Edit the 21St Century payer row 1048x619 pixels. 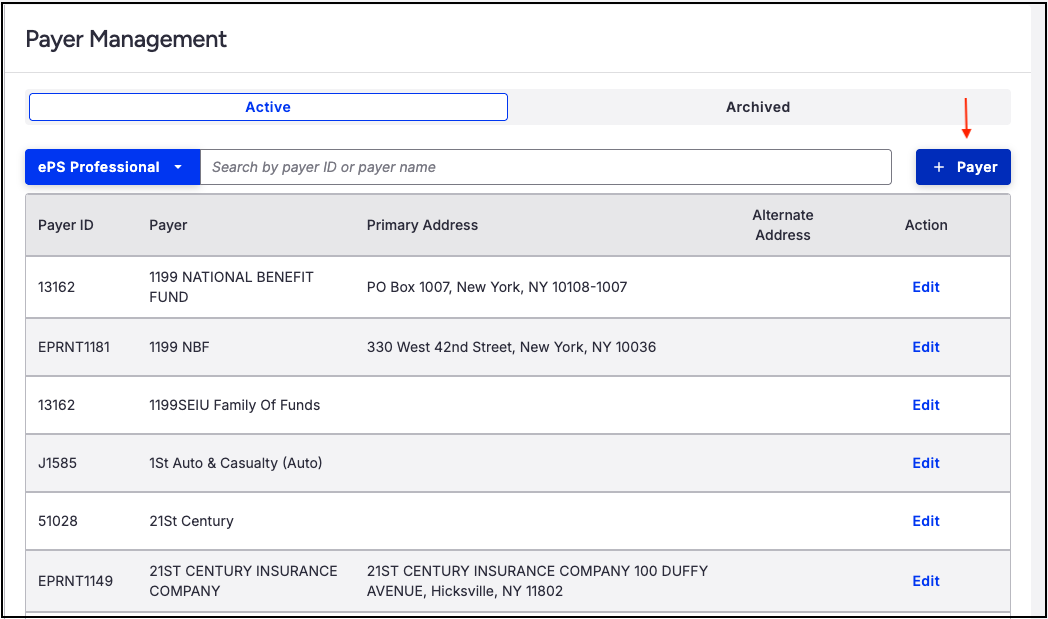pos(926,521)
